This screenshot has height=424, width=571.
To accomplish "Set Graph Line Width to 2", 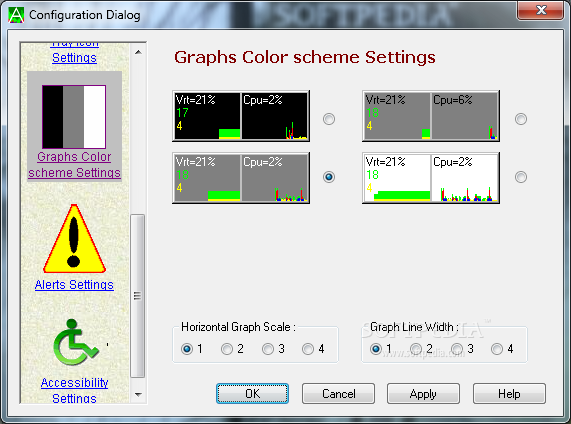I will (x=416, y=349).
